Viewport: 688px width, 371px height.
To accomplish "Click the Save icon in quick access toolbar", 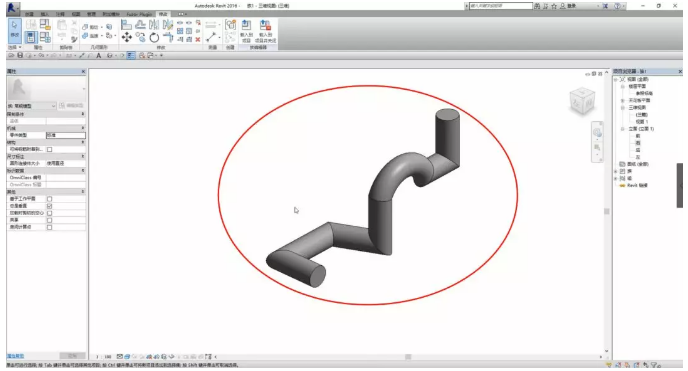I will [20, 55].
